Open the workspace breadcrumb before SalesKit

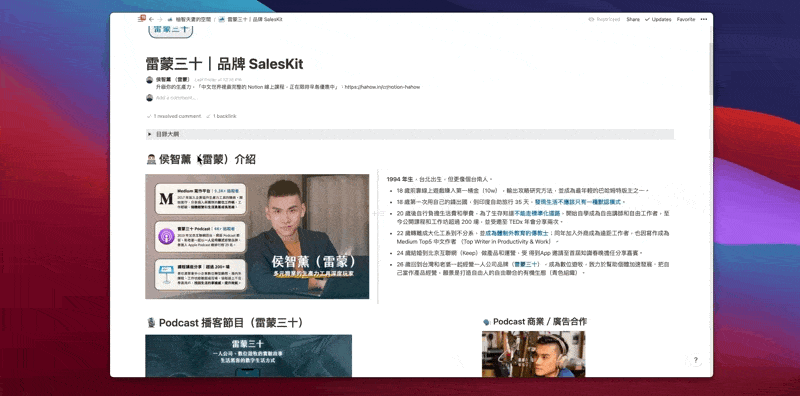(x=189, y=19)
